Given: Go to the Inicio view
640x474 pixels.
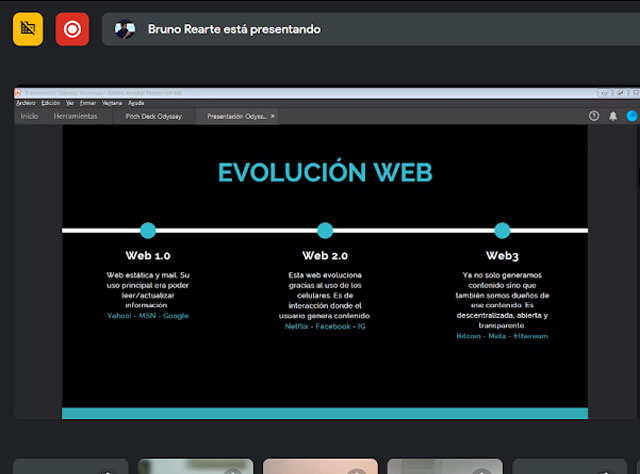Looking at the screenshot, I should click(30, 116).
